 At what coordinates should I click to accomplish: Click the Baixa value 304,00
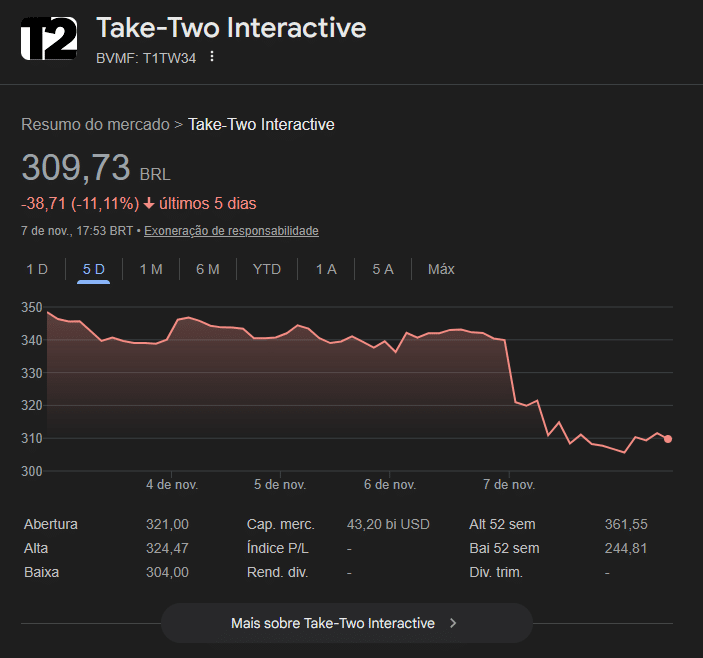click(x=167, y=572)
